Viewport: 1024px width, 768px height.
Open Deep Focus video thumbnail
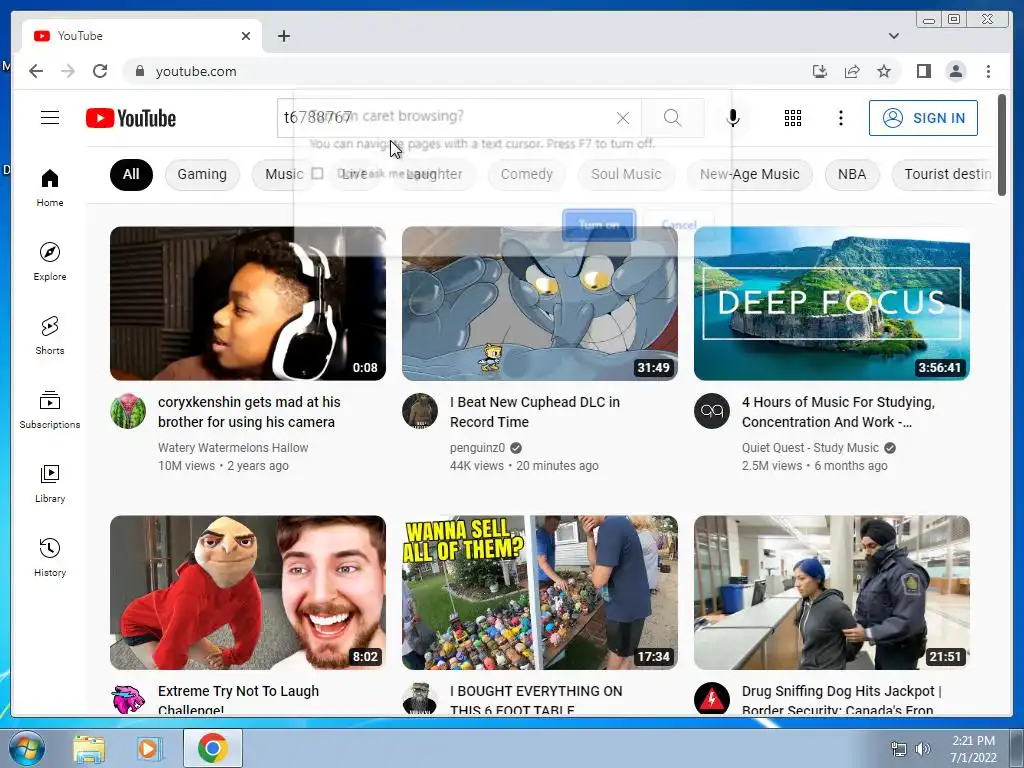tap(831, 304)
